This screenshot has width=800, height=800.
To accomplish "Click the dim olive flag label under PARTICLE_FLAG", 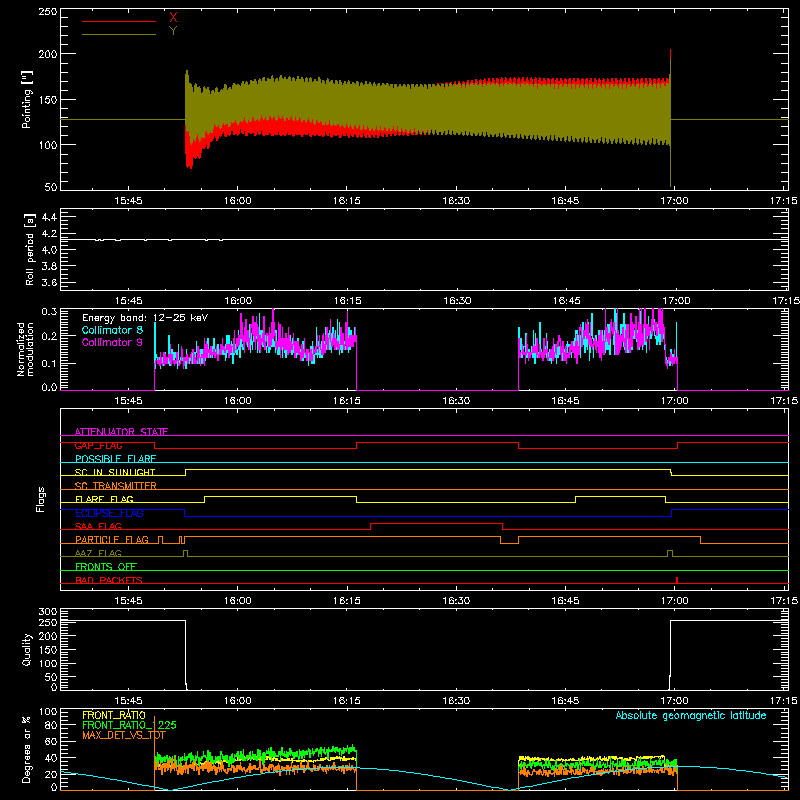I will (x=98, y=553).
